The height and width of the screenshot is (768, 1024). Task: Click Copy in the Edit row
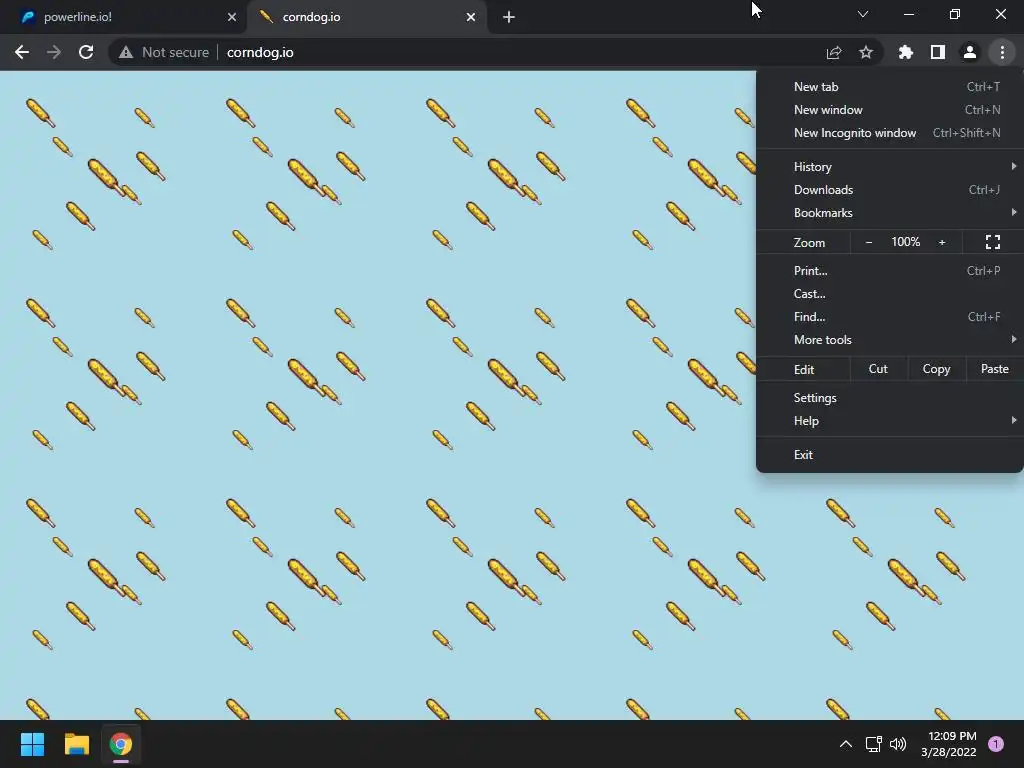(x=936, y=369)
